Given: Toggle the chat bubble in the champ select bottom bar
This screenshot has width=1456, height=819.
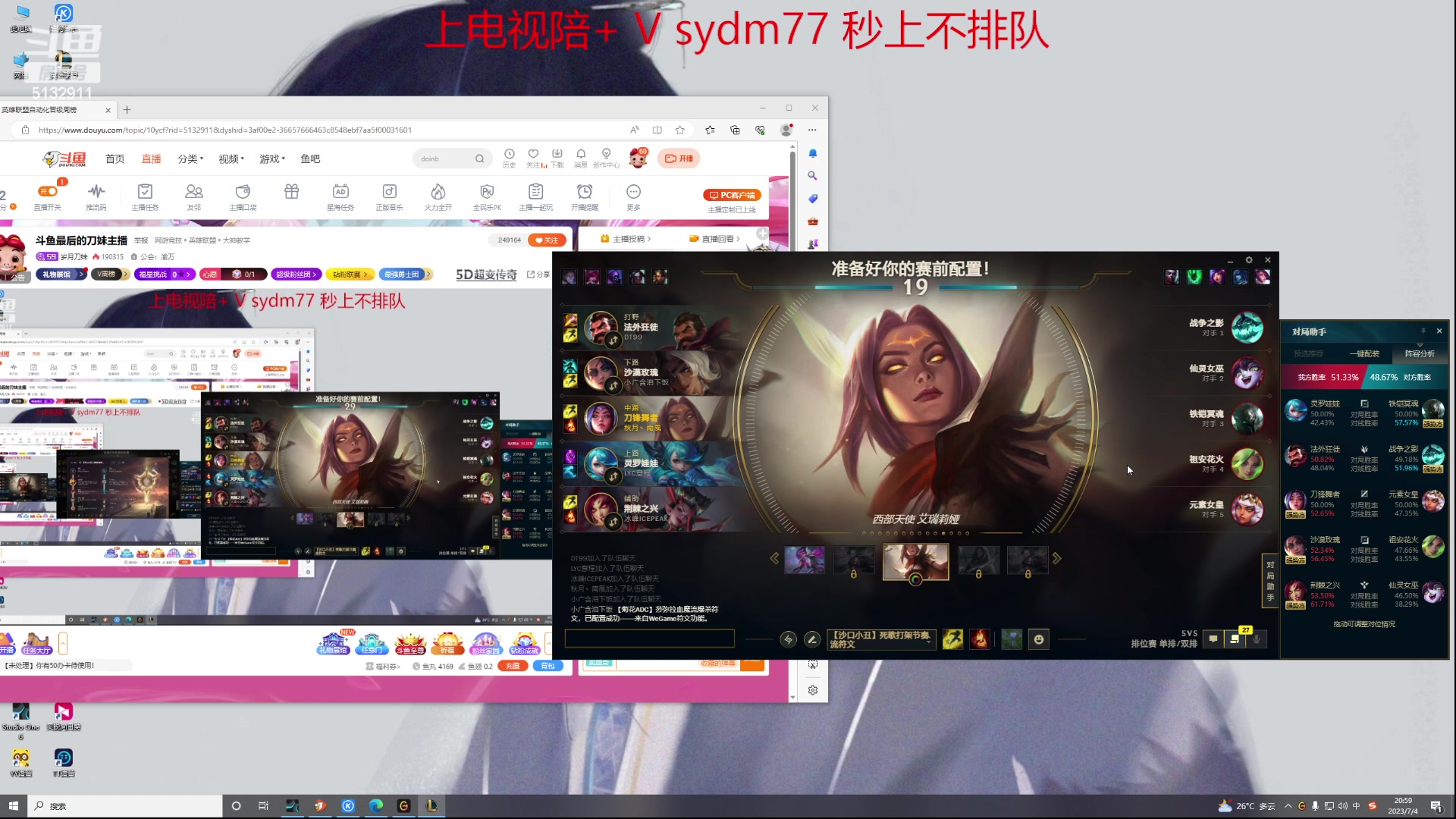Looking at the screenshot, I should point(1213,639).
